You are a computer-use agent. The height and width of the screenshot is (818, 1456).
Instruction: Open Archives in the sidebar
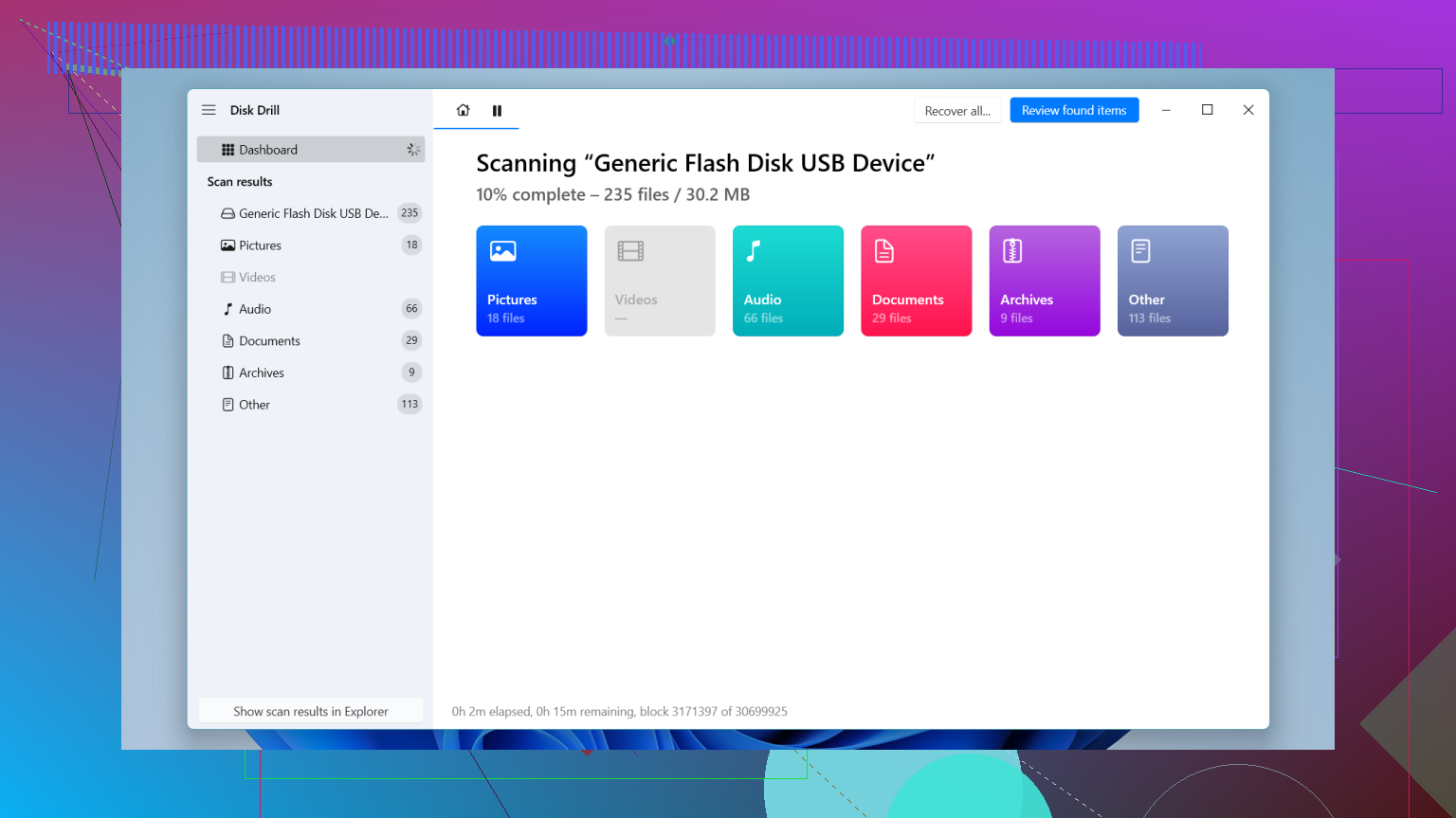(x=311, y=373)
